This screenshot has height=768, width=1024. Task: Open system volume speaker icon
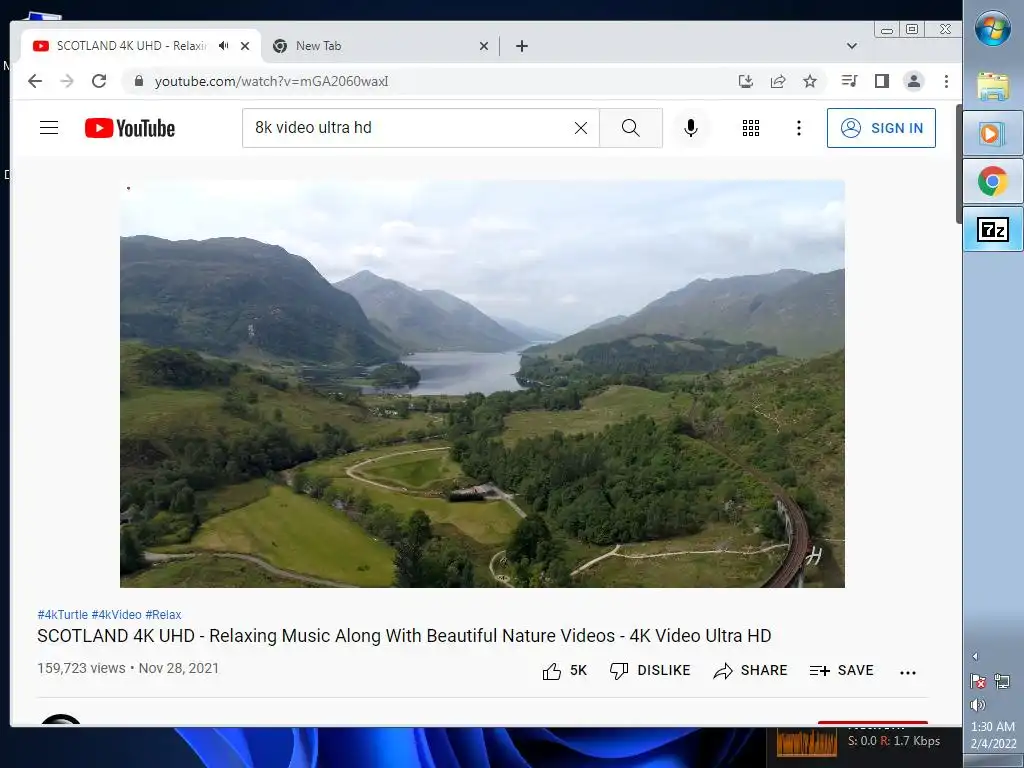pos(978,705)
